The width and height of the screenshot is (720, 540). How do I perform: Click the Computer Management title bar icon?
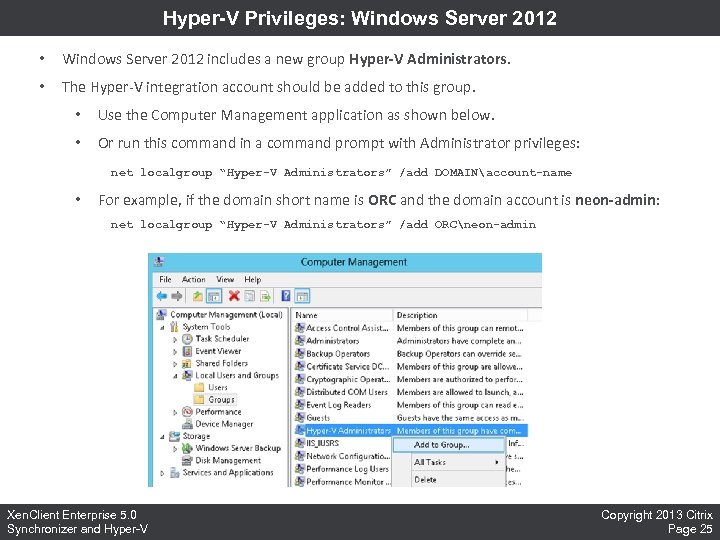[159, 262]
